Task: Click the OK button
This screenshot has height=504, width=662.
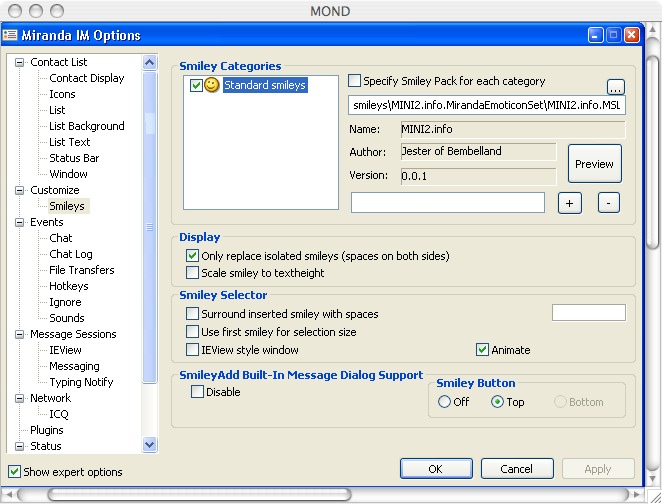Action: [436, 469]
